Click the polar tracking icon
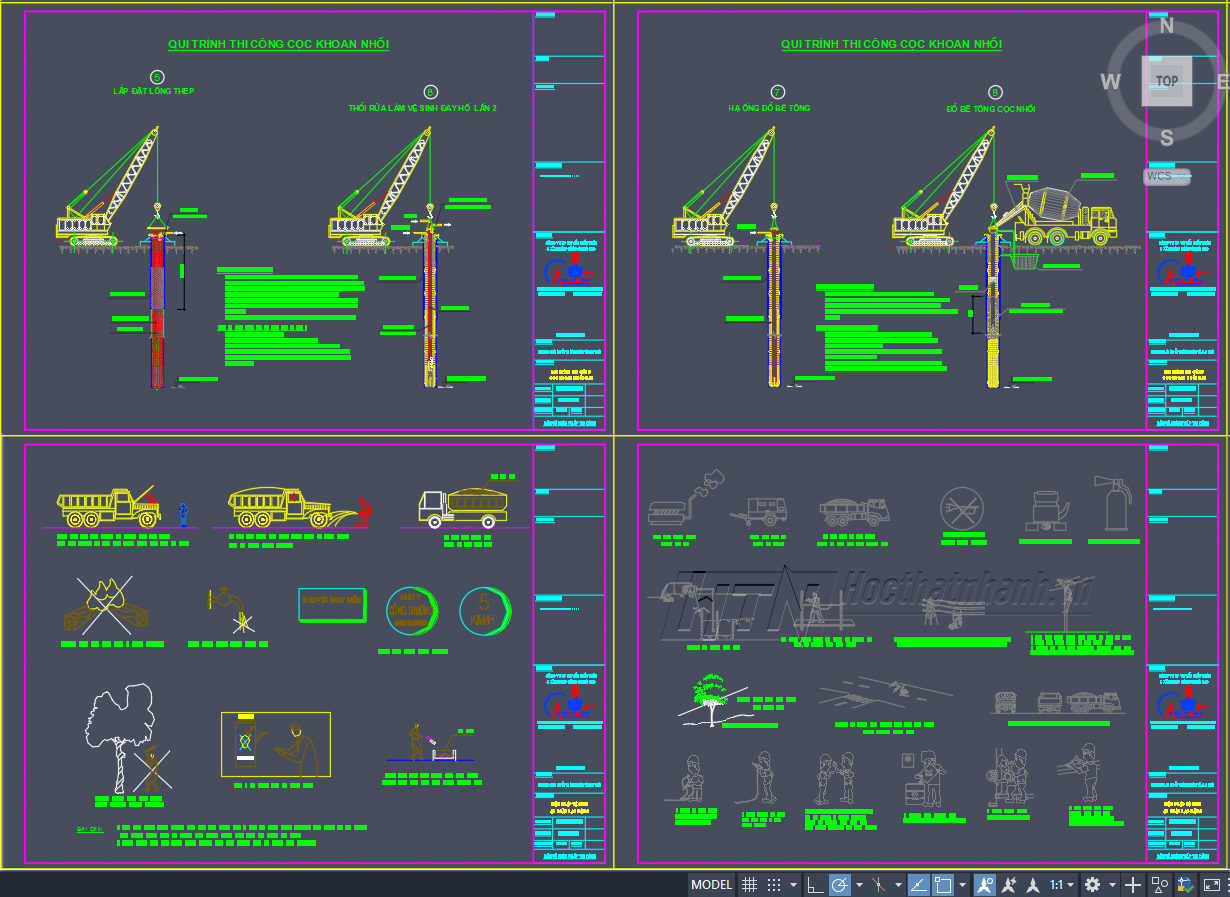1230x897 pixels. [x=839, y=885]
